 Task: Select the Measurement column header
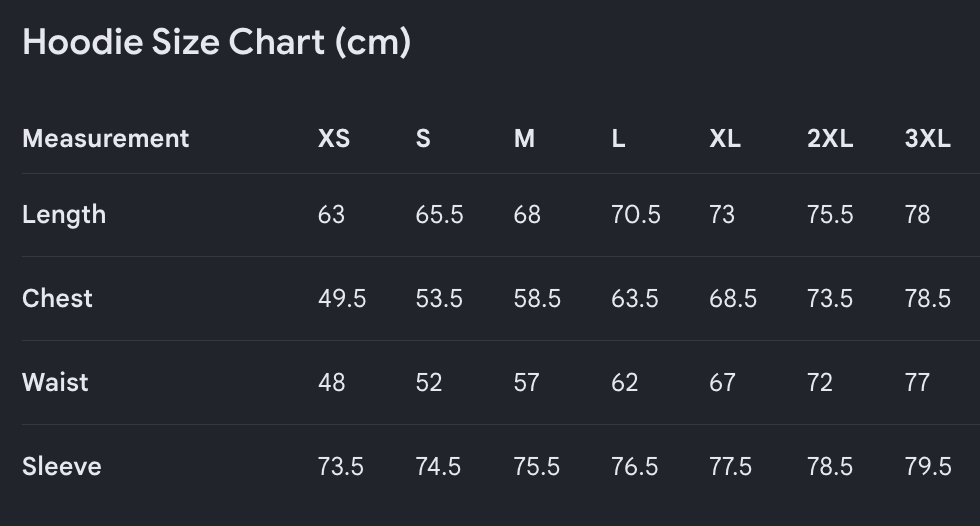[x=106, y=139]
